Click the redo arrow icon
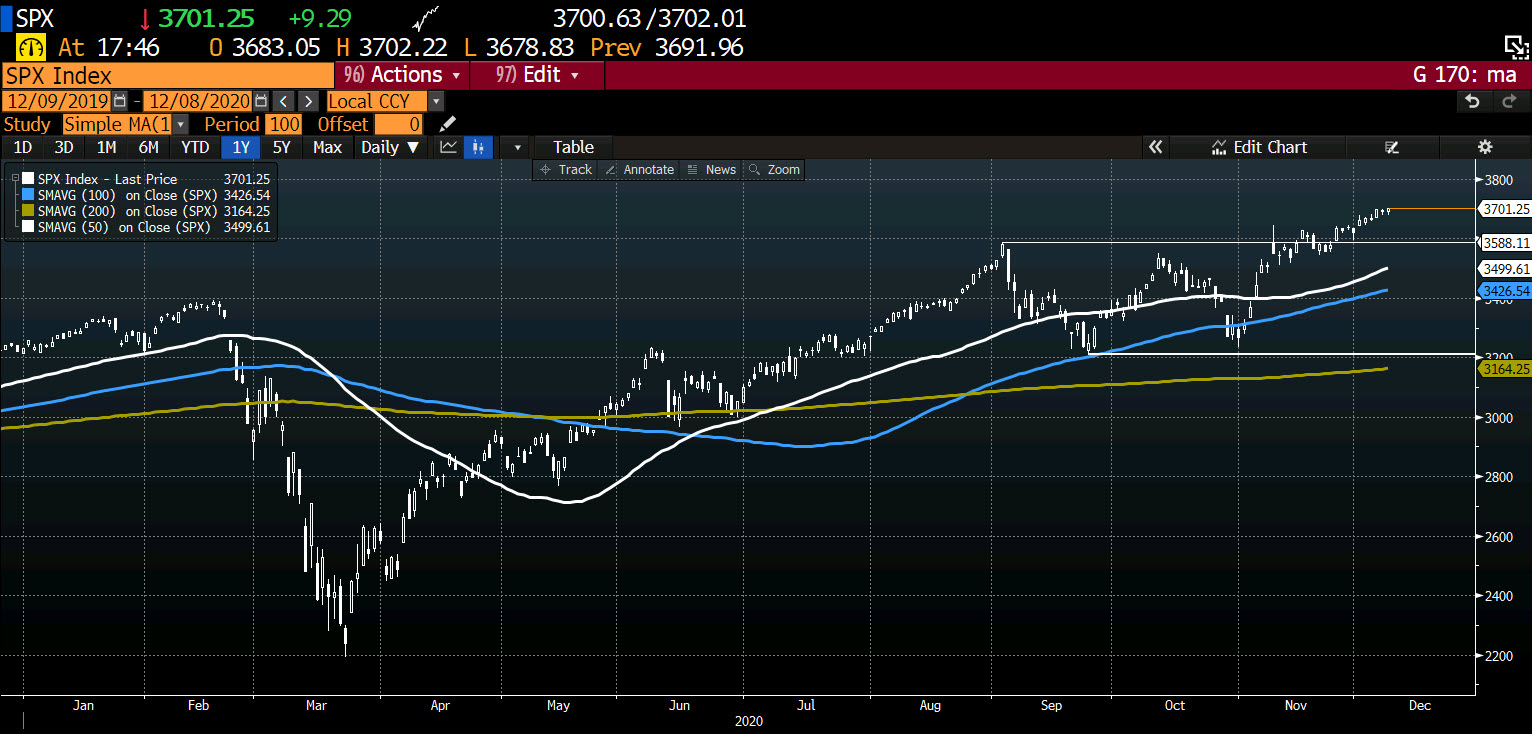The image size is (1532, 734). click(1508, 101)
